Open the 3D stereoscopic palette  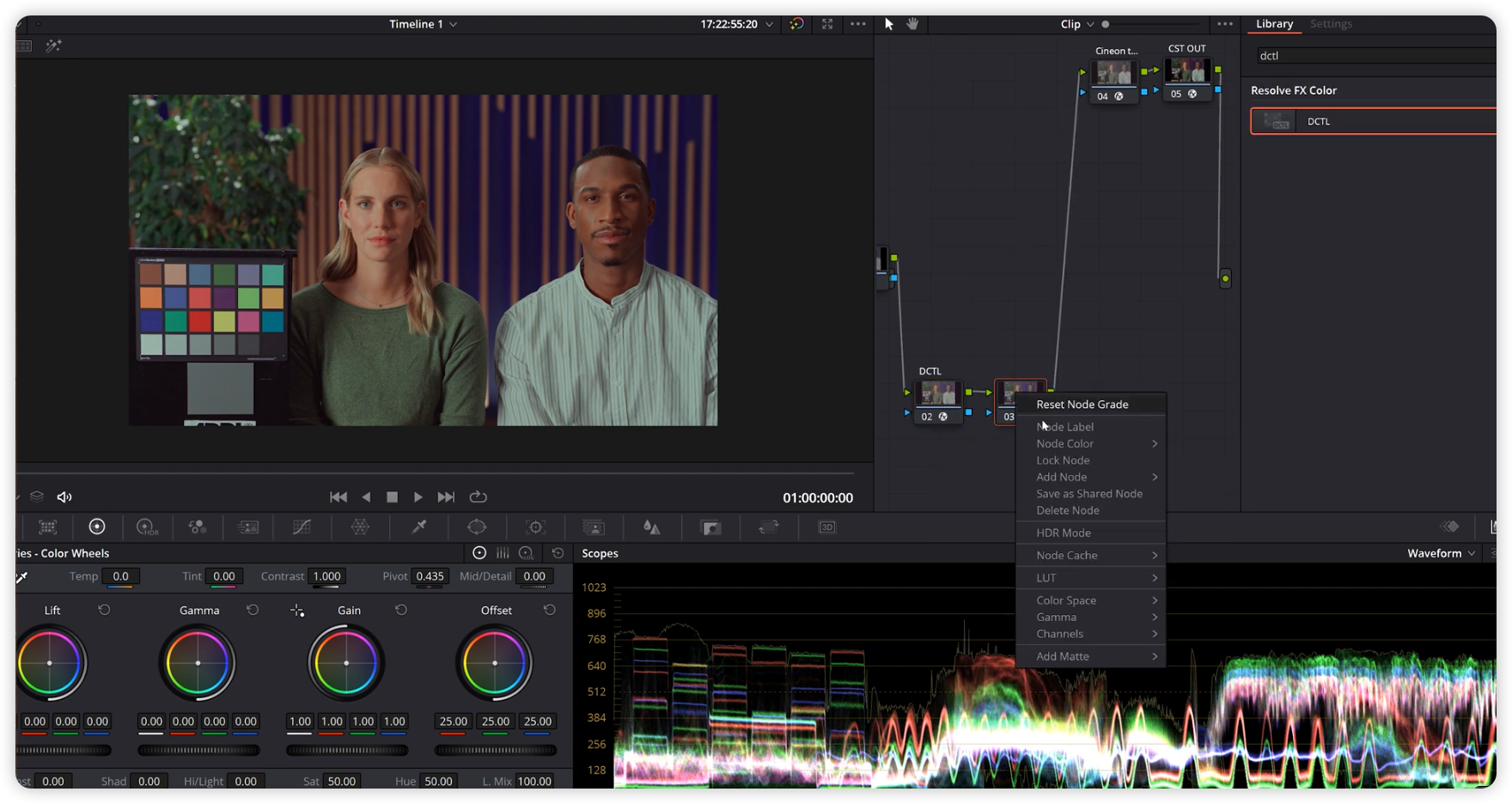coord(827,527)
